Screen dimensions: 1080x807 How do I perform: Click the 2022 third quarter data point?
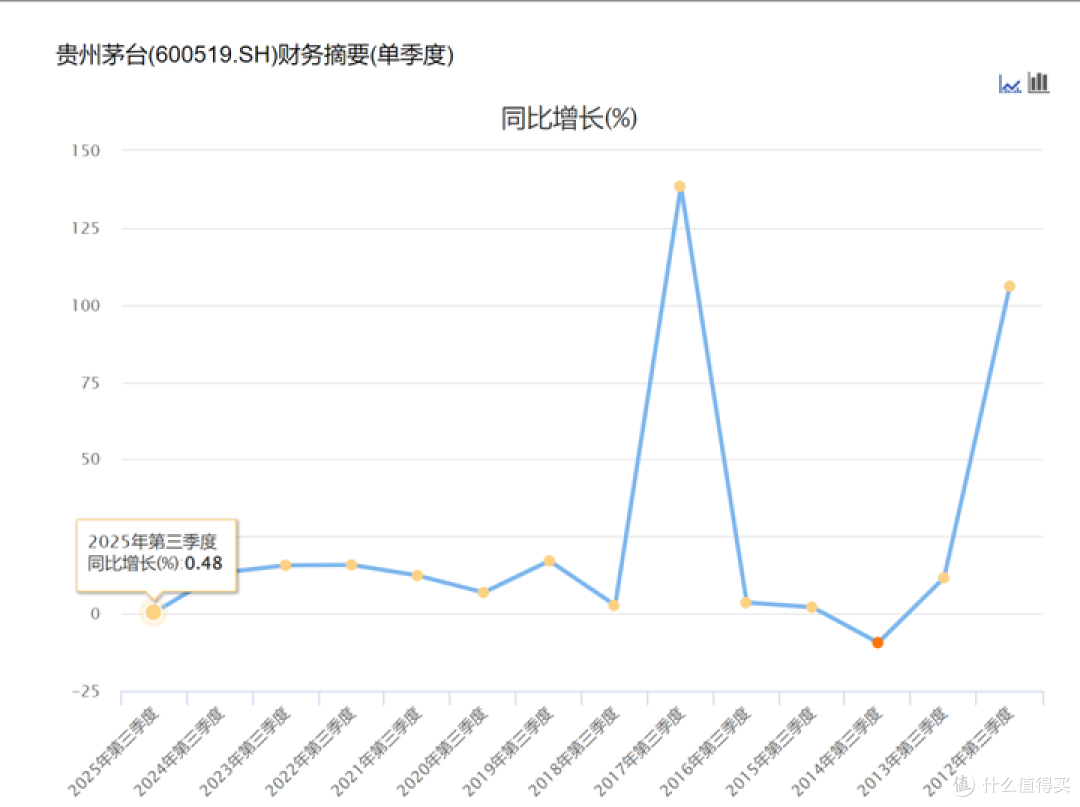(351, 565)
